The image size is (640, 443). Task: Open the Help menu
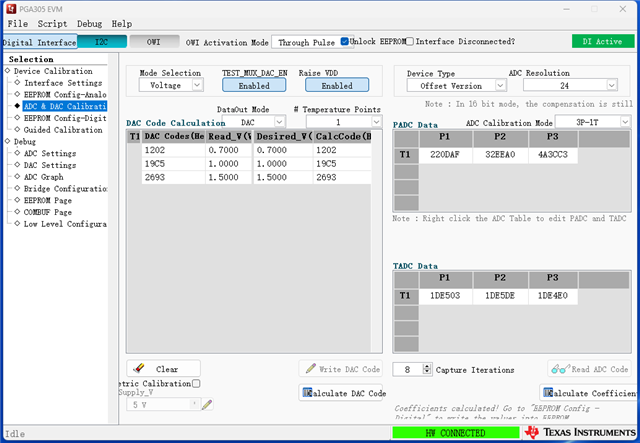[122, 24]
